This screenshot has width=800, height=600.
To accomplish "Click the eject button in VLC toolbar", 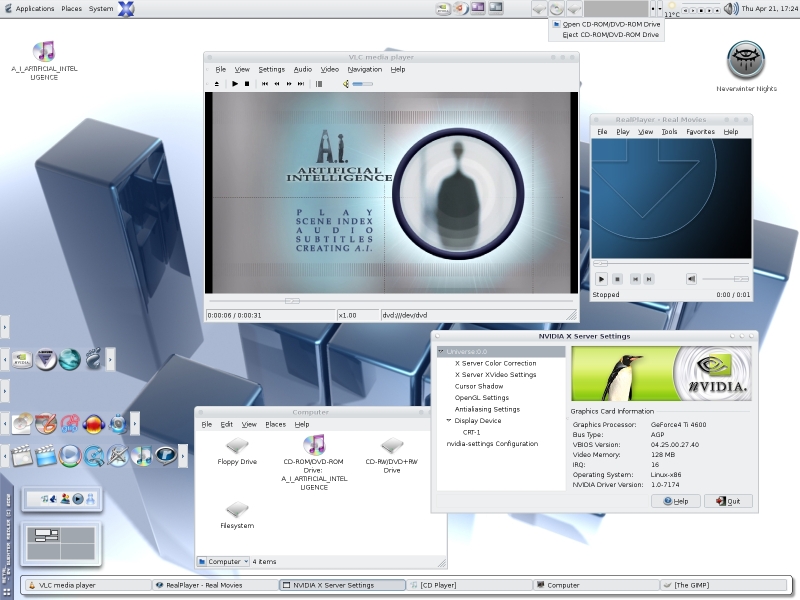I will point(217,84).
